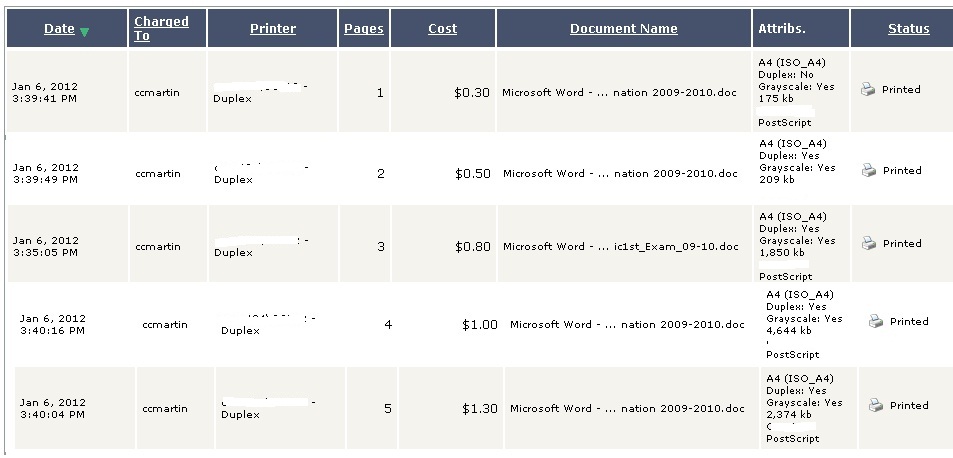Click printer icon for the 1-page job

tap(868, 90)
